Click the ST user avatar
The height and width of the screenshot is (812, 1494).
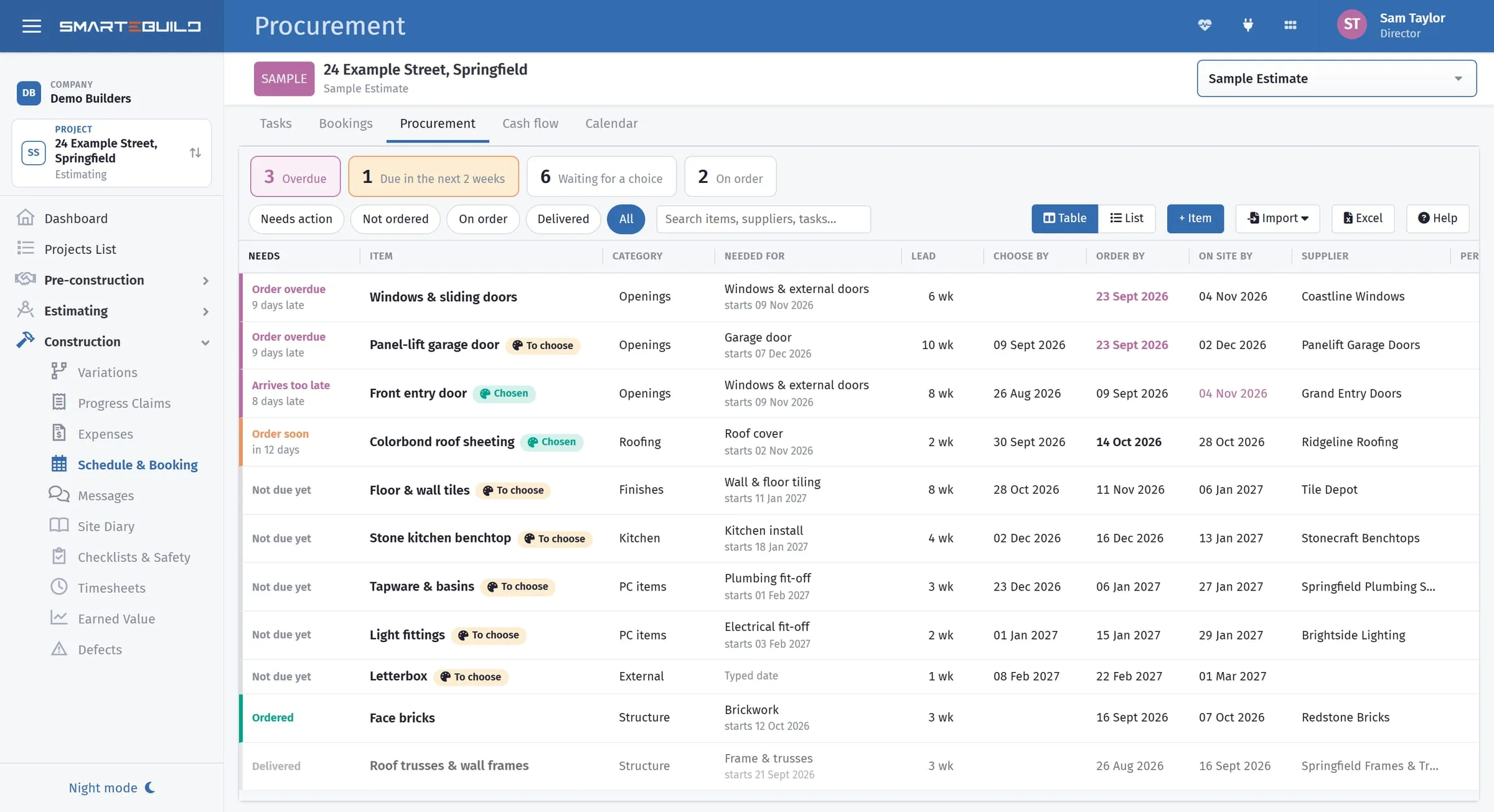(1351, 24)
